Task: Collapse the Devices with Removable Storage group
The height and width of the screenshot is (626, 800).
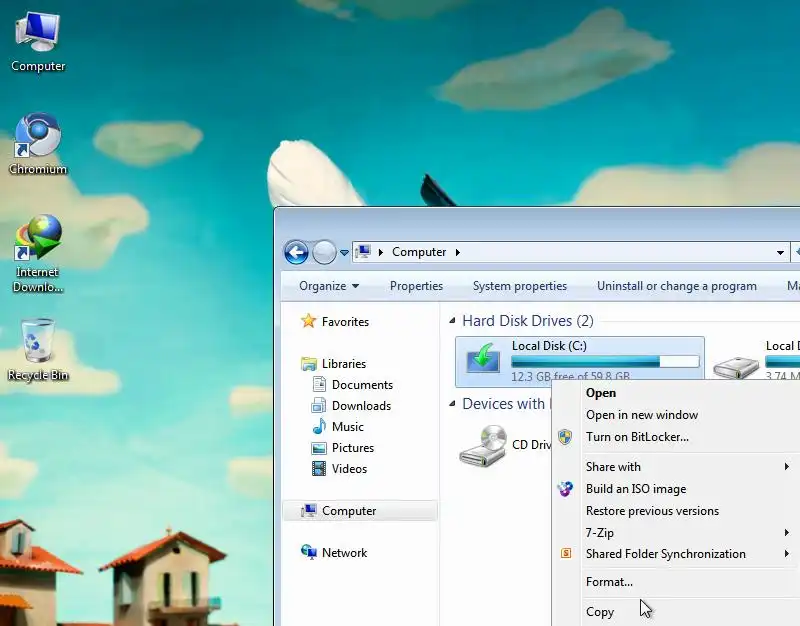Action: point(452,404)
